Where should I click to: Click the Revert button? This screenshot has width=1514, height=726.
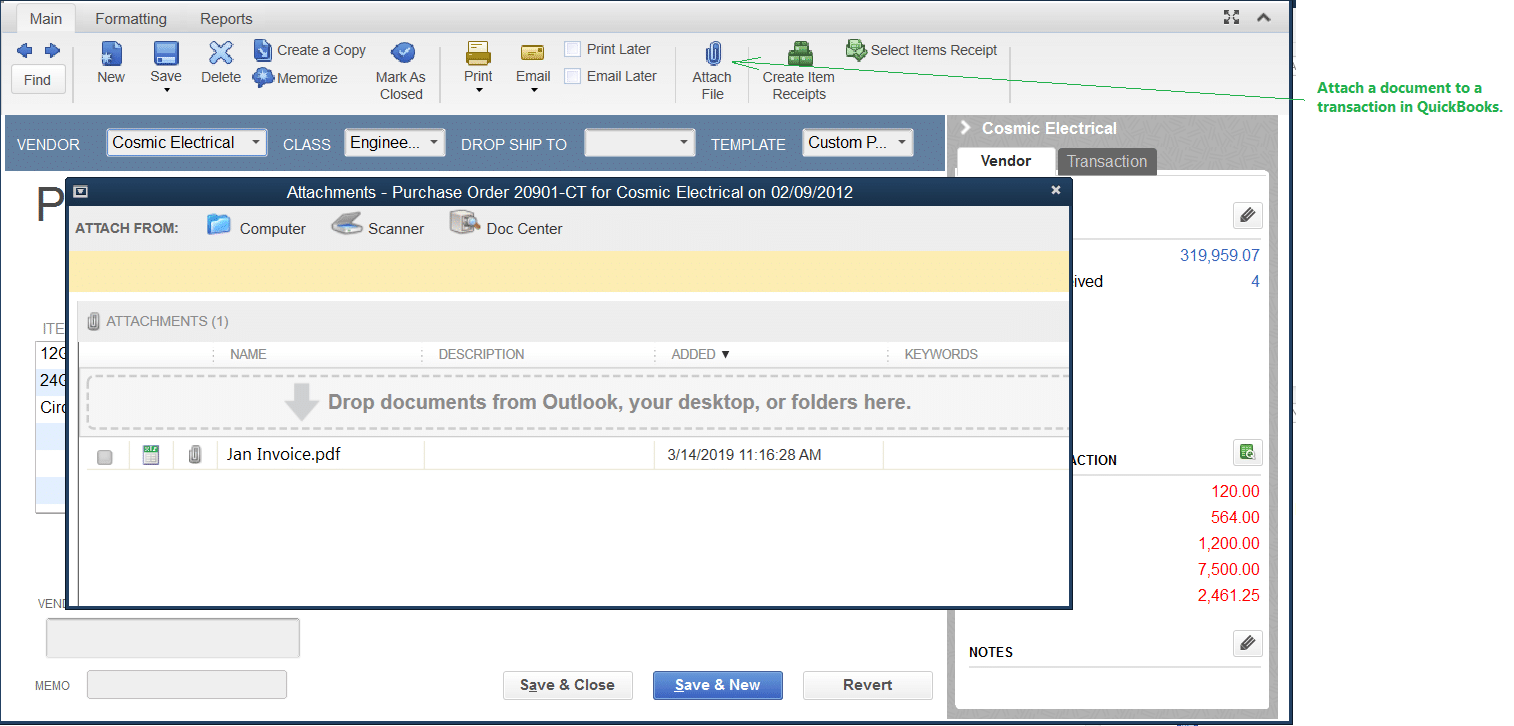(868, 685)
